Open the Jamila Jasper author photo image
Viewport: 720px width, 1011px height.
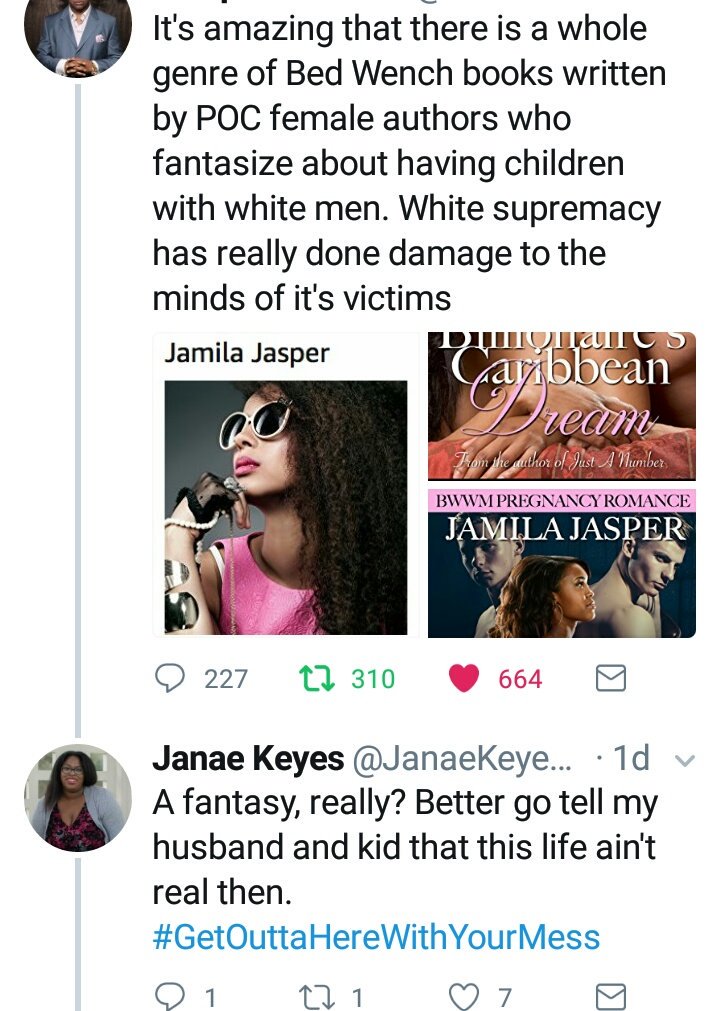(286, 486)
